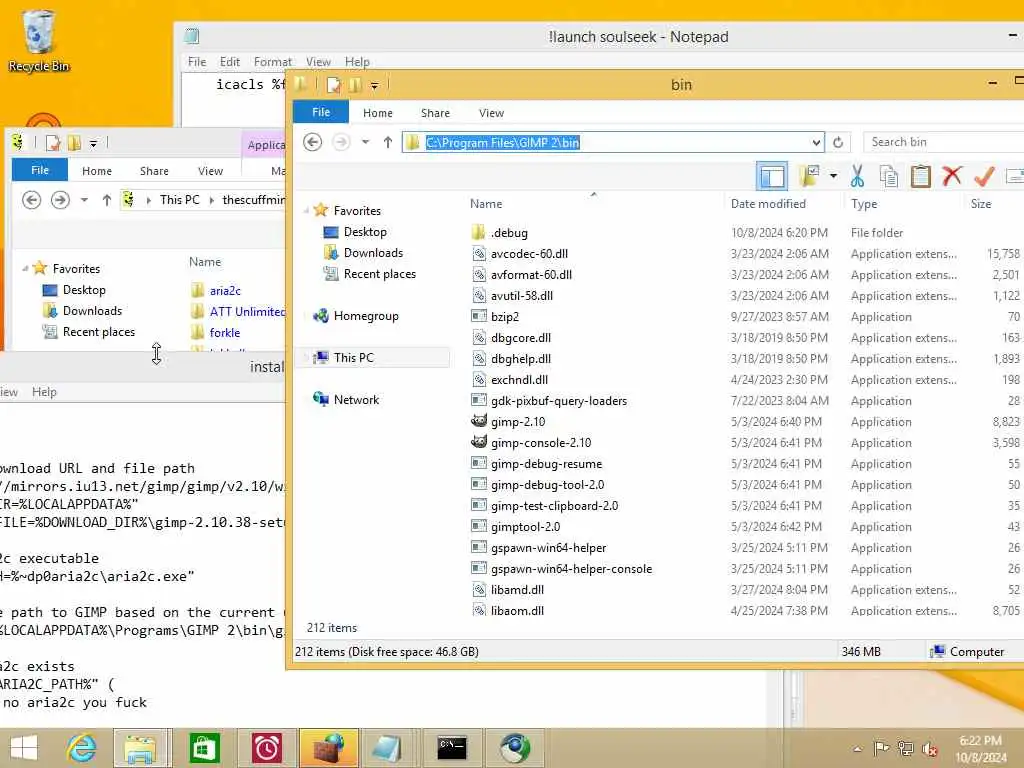This screenshot has width=1024, height=768.
Task: Open Edit menu in soulseek Notepad
Action: point(229,61)
